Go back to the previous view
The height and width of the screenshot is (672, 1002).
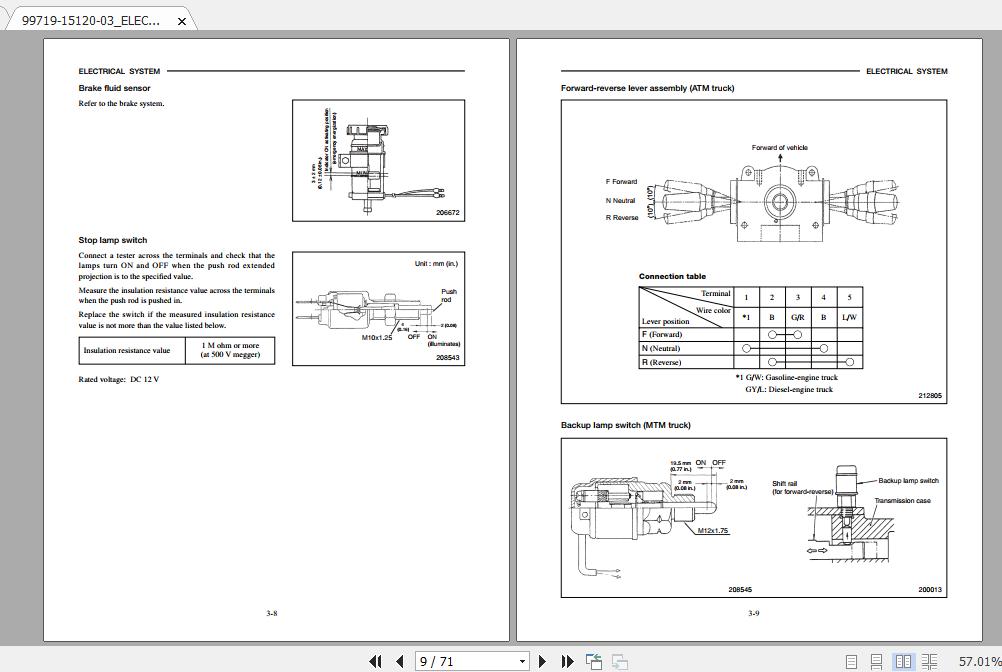[593, 661]
